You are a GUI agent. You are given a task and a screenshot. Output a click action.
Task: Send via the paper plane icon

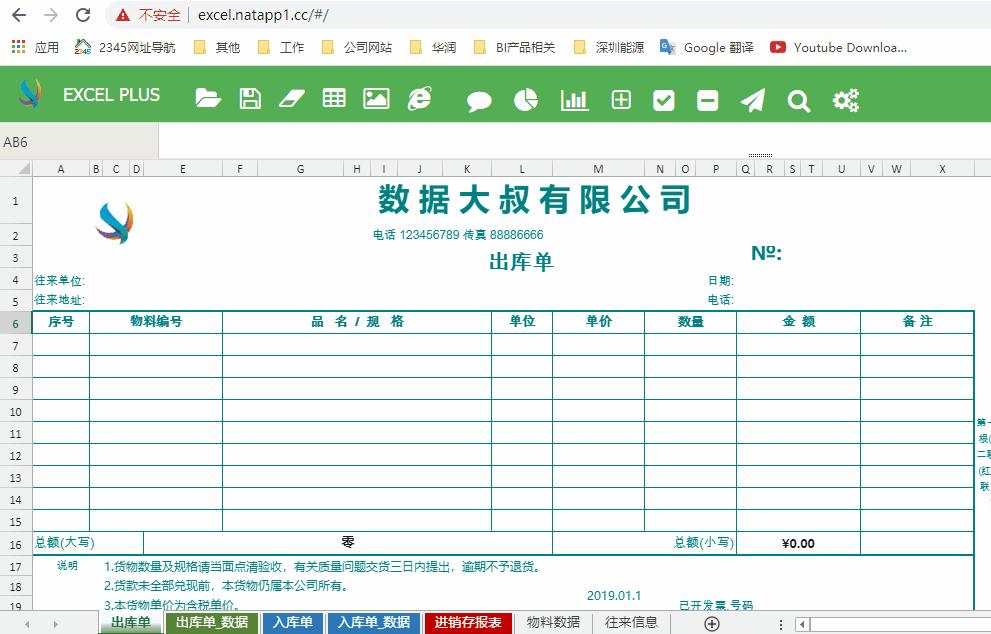(752, 98)
